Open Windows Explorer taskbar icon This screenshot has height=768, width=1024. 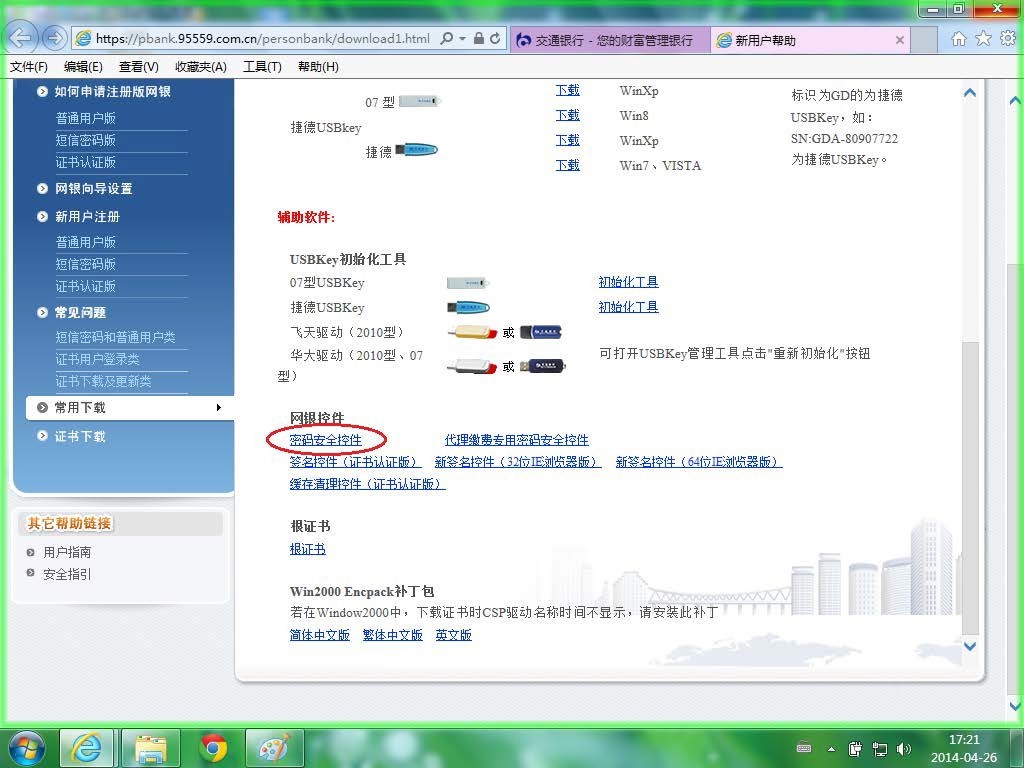tap(151, 747)
